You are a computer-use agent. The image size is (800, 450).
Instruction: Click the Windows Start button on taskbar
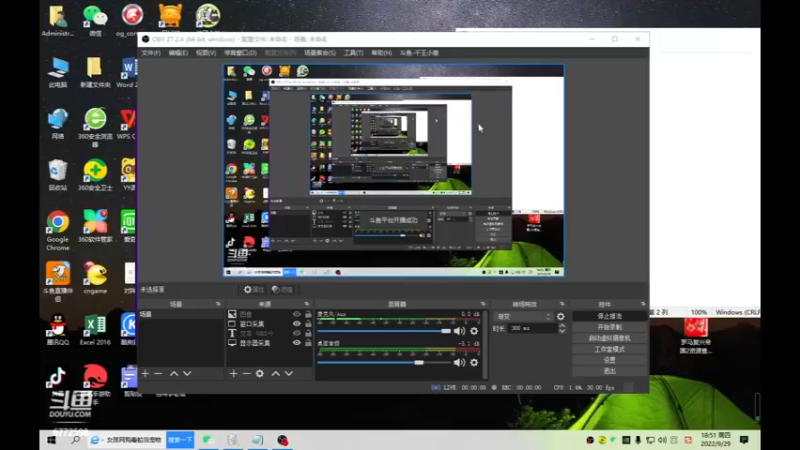52,440
